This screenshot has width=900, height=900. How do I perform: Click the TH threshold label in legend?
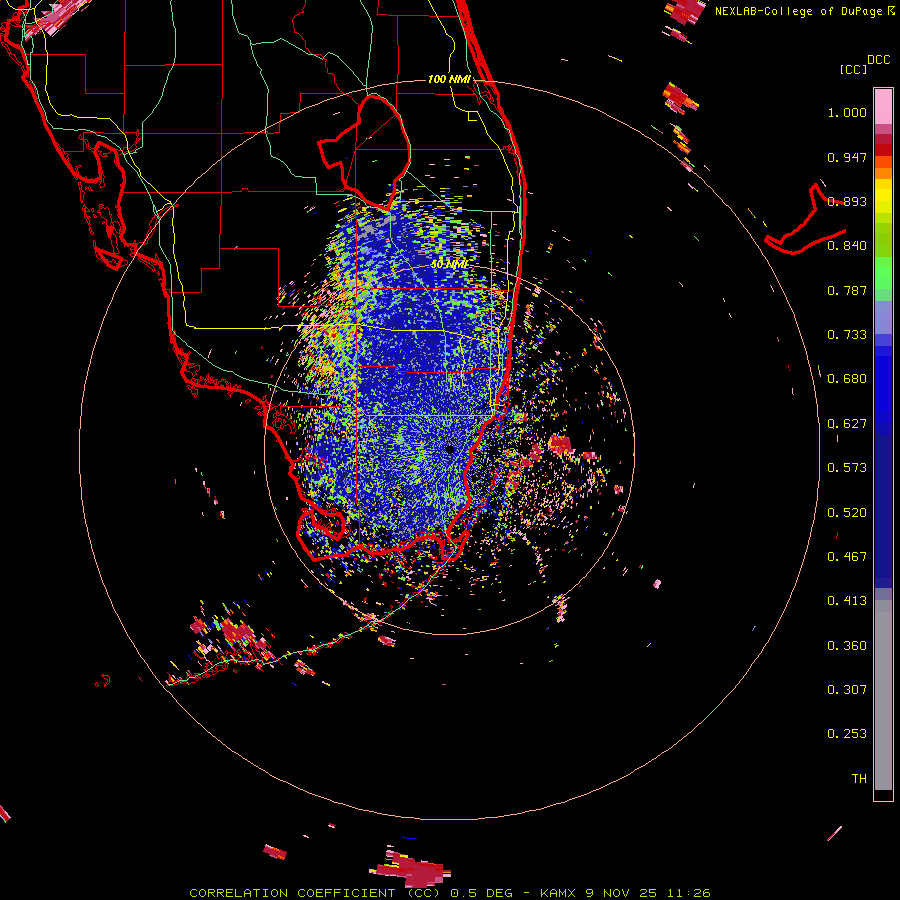[859, 779]
